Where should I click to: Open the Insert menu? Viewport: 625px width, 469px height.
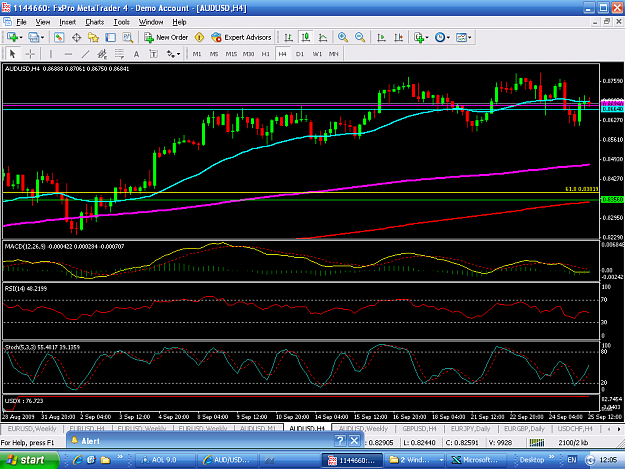(x=67, y=22)
